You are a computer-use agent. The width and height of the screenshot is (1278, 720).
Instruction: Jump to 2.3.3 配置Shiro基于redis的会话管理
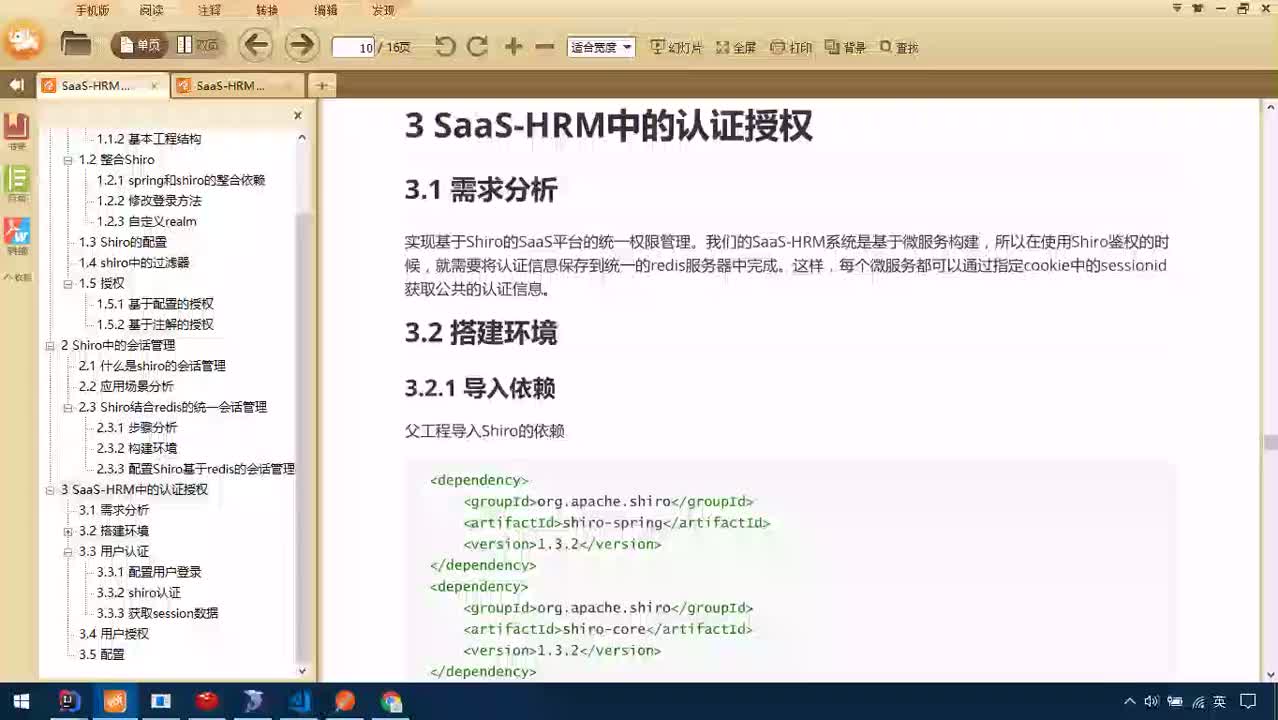point(196,469)
